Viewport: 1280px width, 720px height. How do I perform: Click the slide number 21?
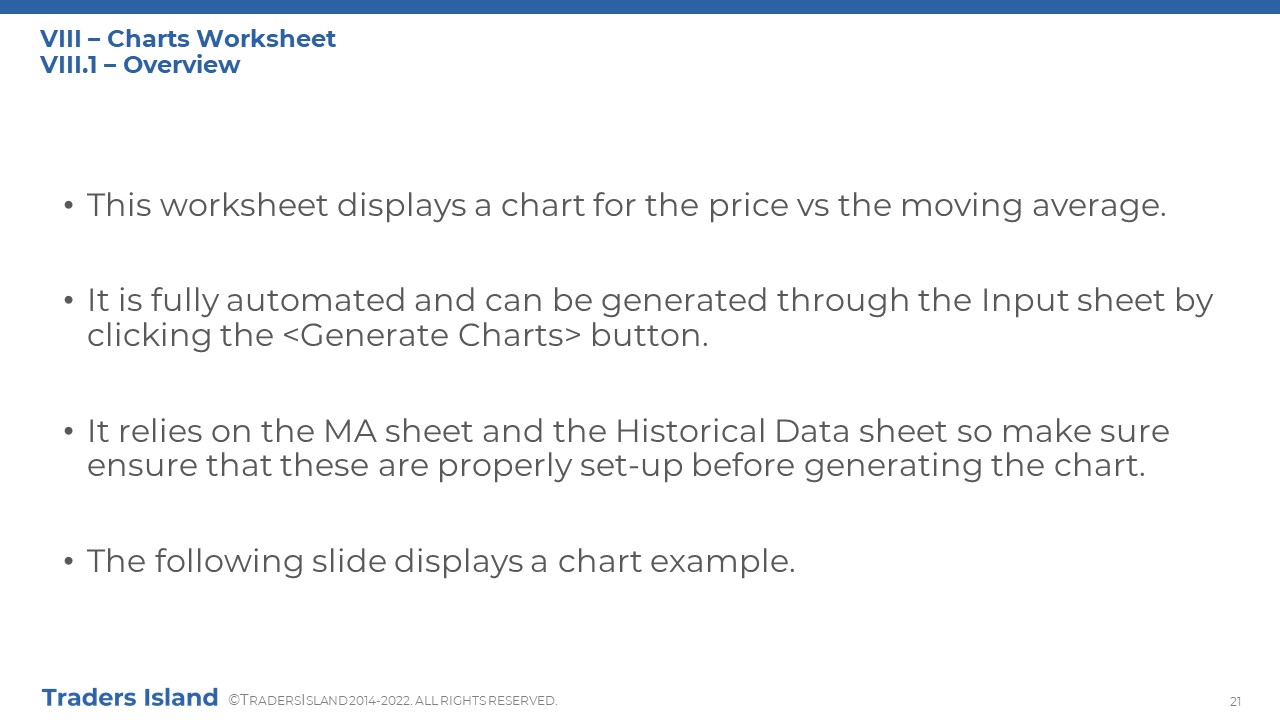tap(1236, 701)
